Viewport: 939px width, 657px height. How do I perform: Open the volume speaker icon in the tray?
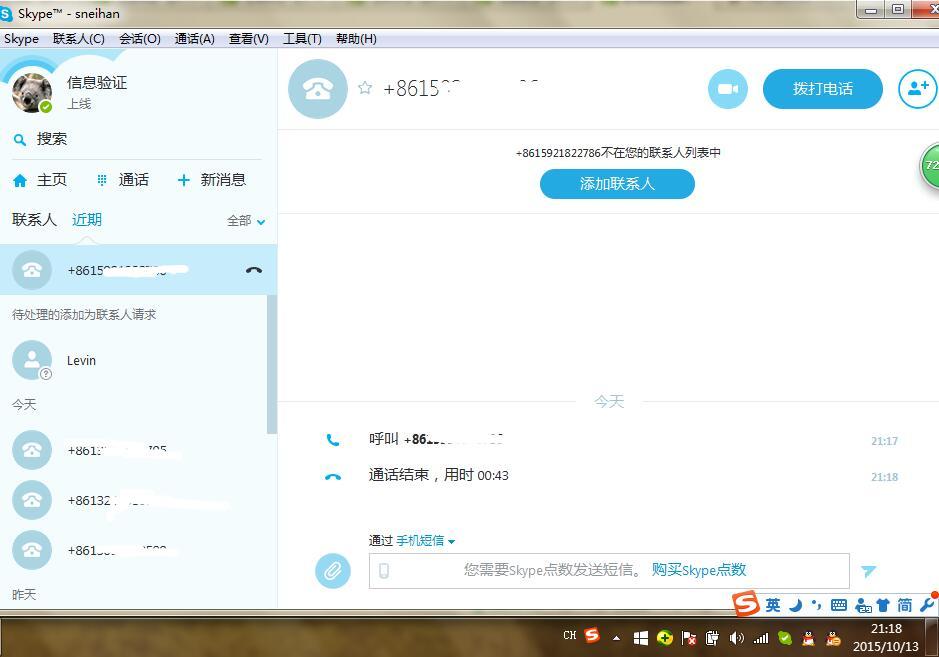[736, 638]
